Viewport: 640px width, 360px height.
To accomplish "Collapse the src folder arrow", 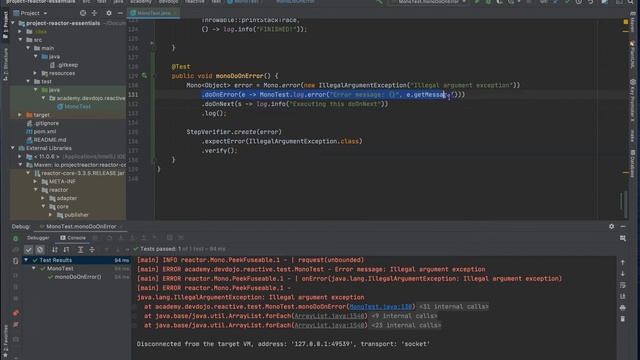I will click(x=20, y=40).
